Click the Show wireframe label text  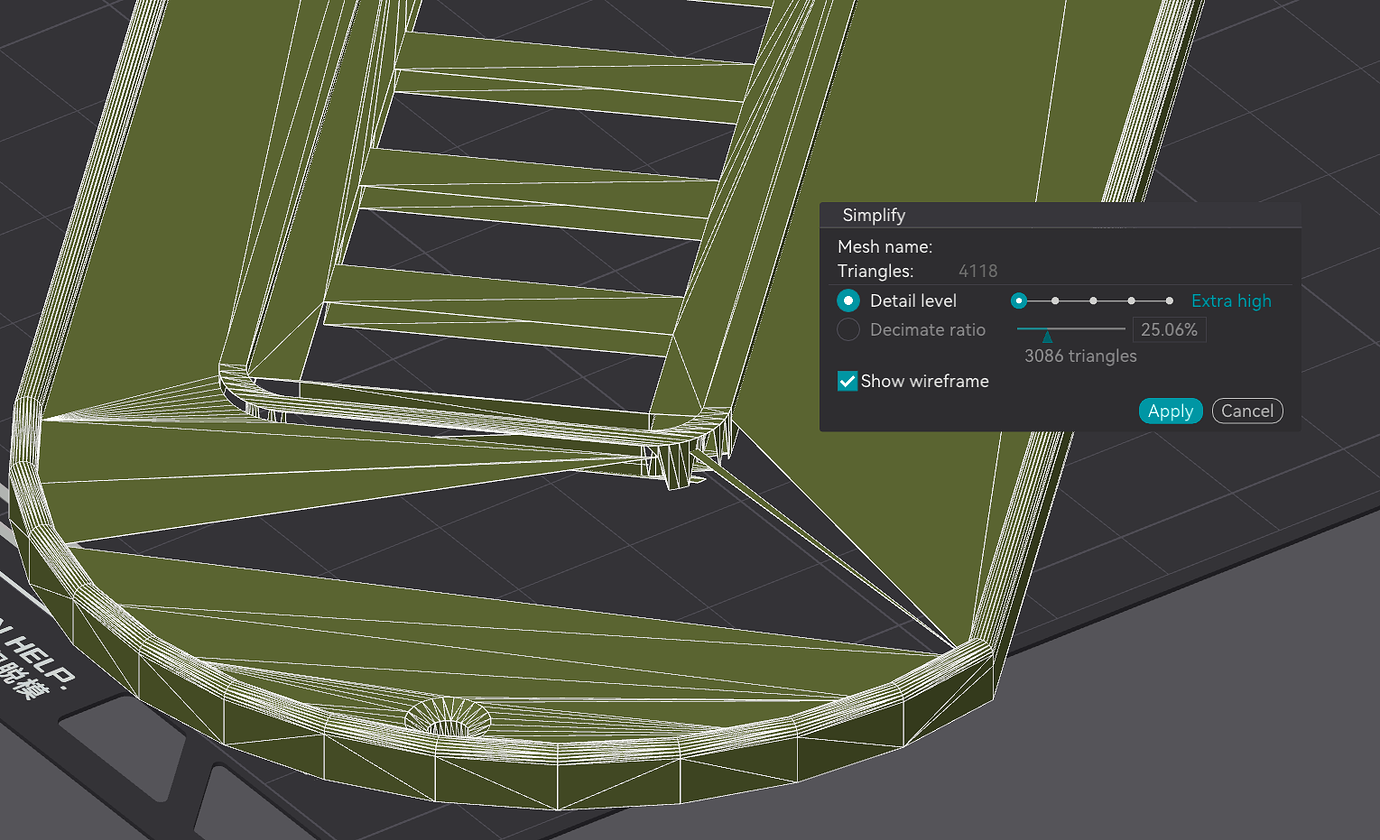click(x=925, y=381)
